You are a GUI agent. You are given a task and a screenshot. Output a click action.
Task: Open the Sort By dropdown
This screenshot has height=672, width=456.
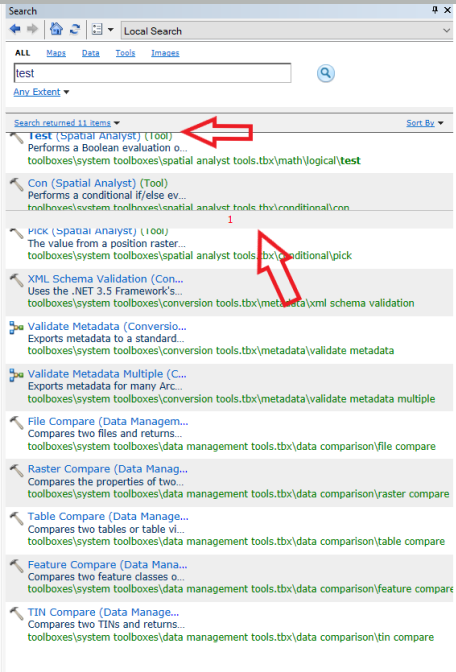pyautogui.click(x=425, y=123)
